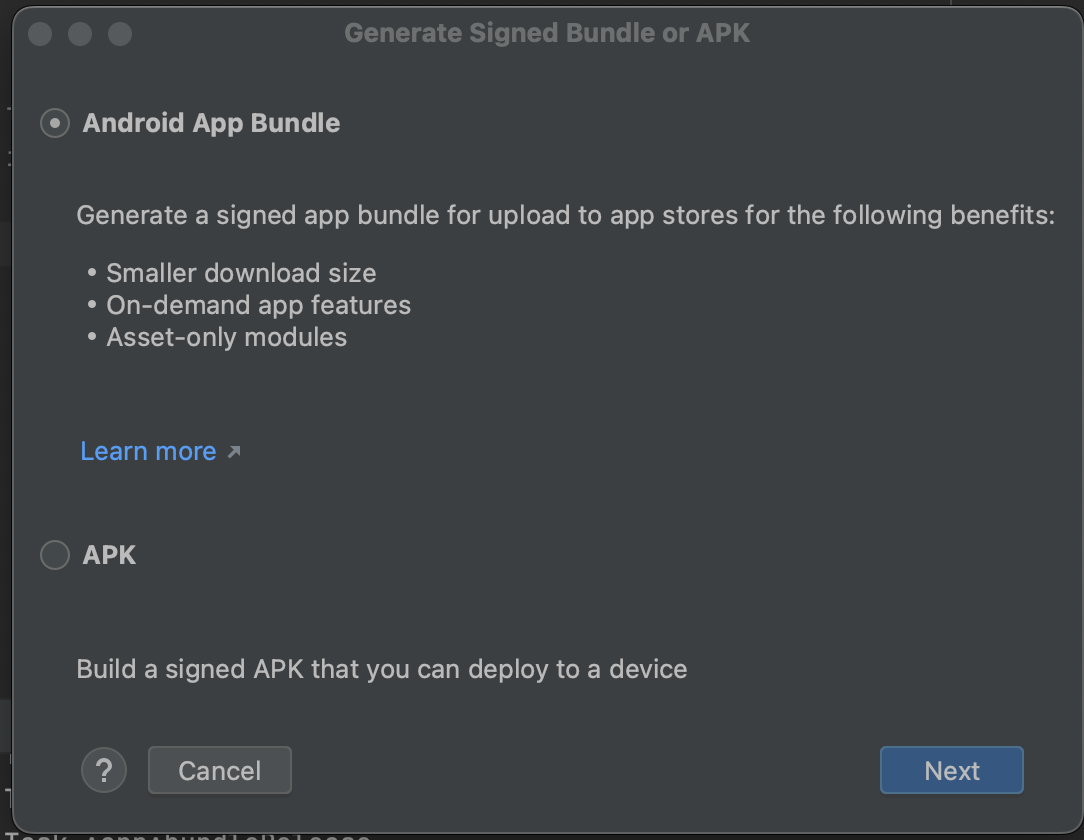The image size is (1084, 840).
Task: Click the APK label text
Action: [109, 554]
